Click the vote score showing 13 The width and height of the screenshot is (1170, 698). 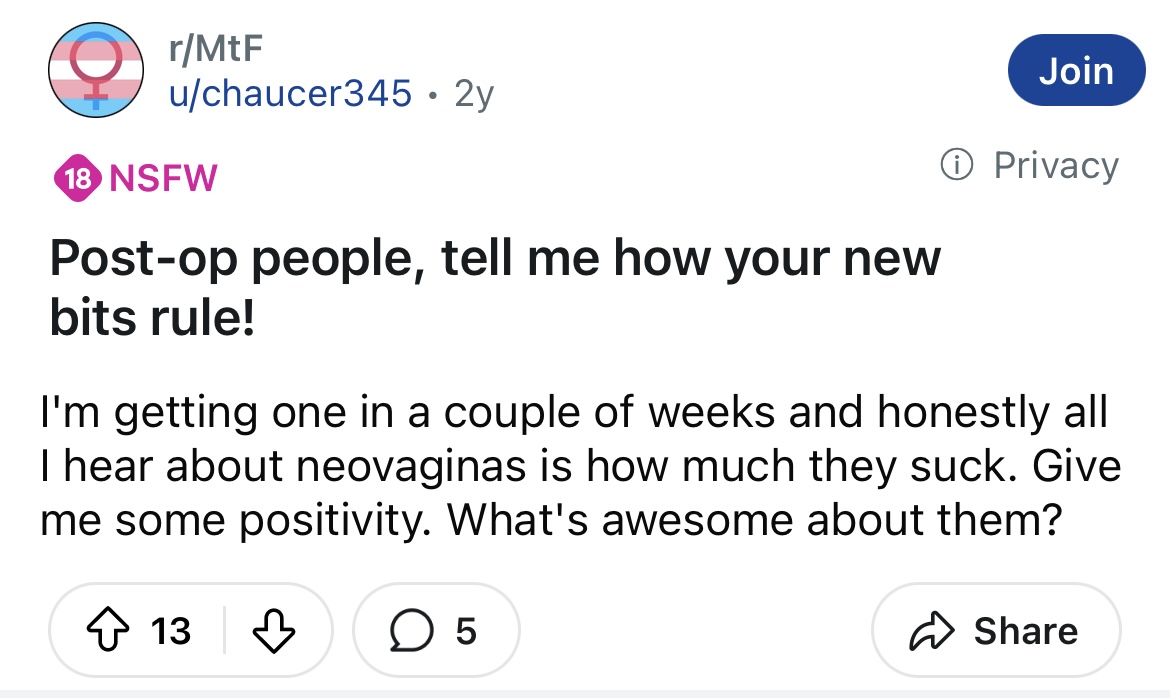coord(169,631)
